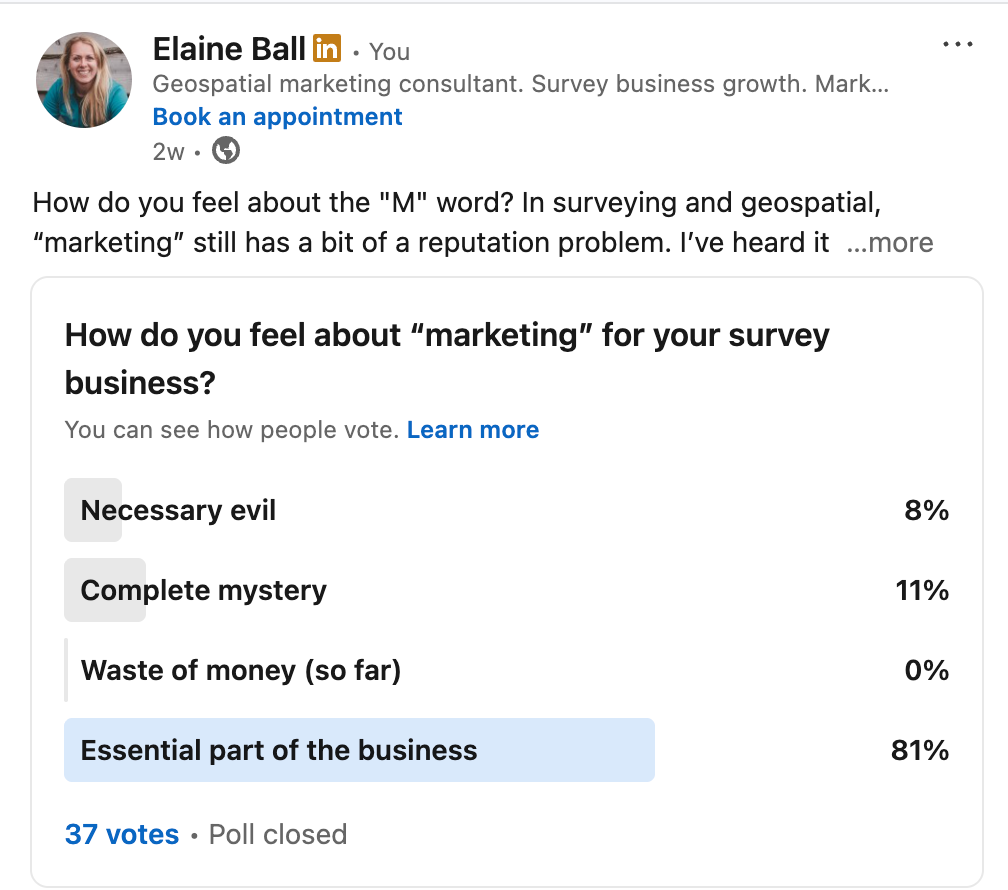Click the Geospatial marketing consultant headline
This screenshot has height=890, width=1008.
(x=520, y=84)
